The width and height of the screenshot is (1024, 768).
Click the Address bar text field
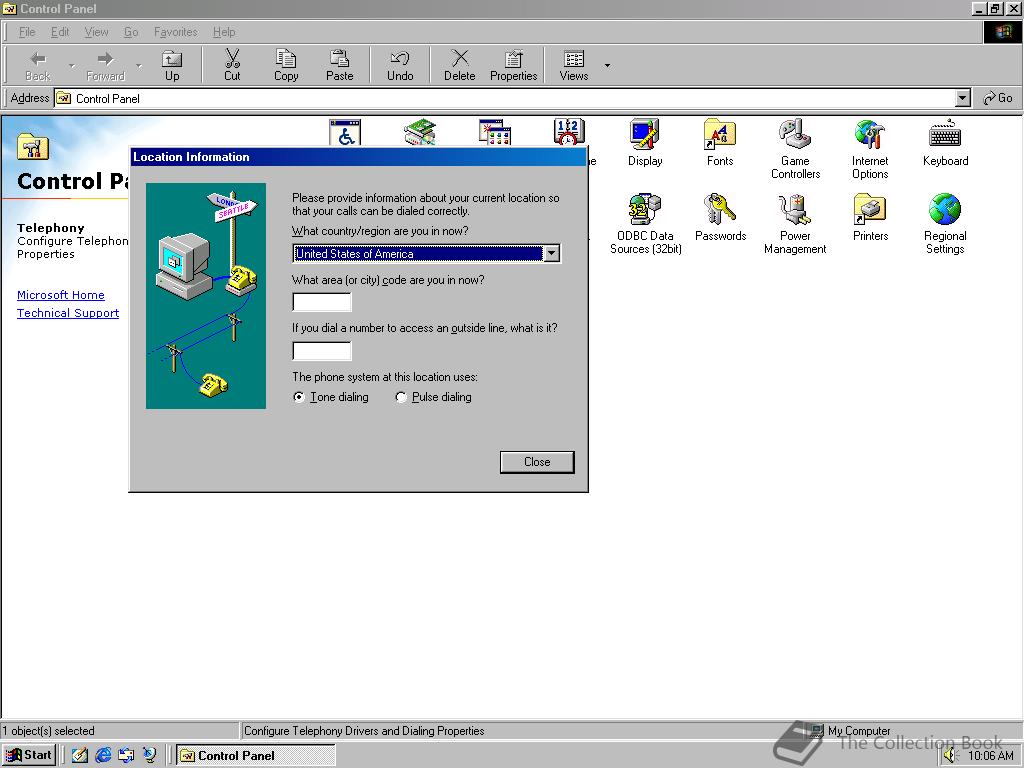pos(505,99)
